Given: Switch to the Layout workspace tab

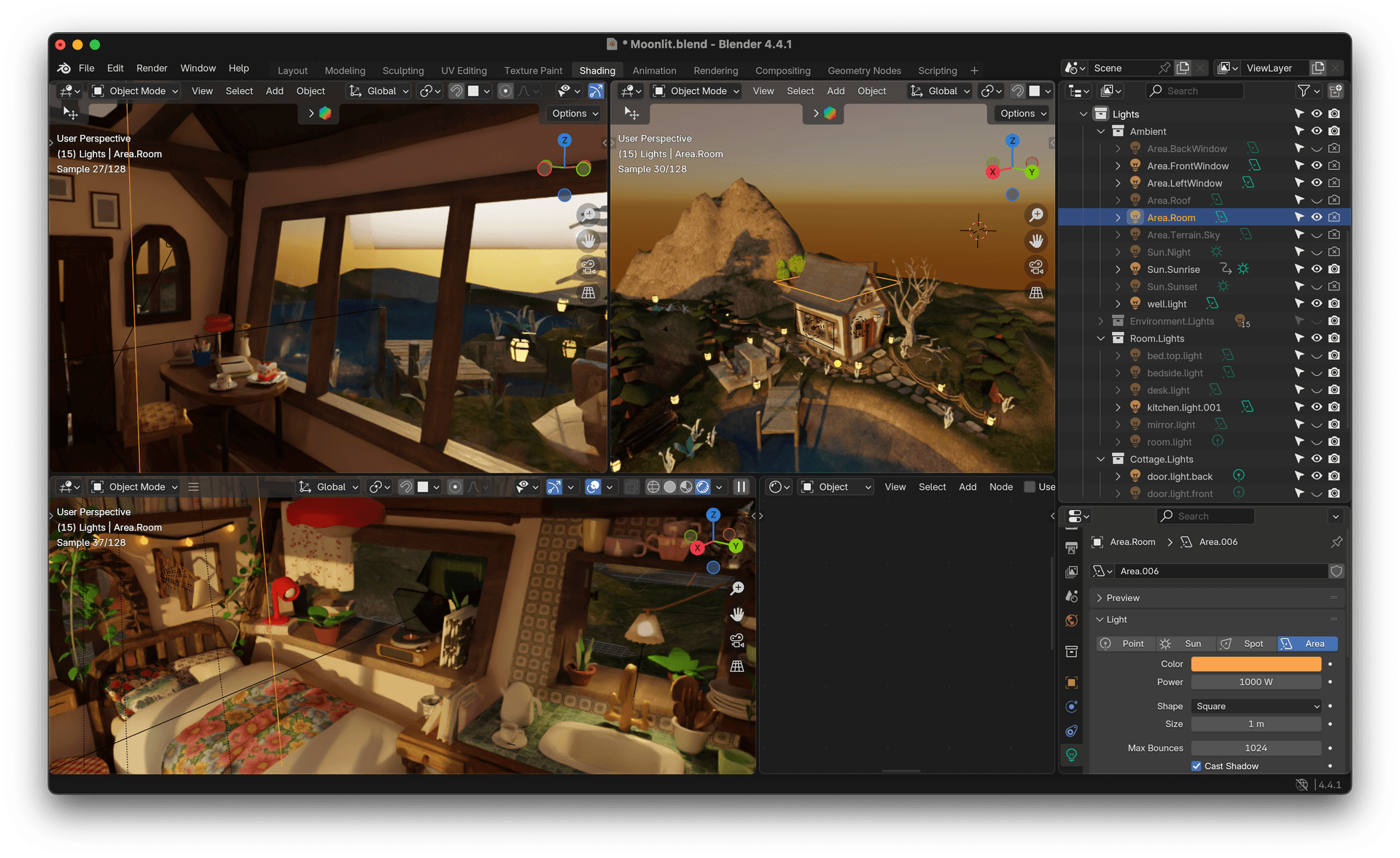Looking at the screenshot, I should [x=292, y=71].
